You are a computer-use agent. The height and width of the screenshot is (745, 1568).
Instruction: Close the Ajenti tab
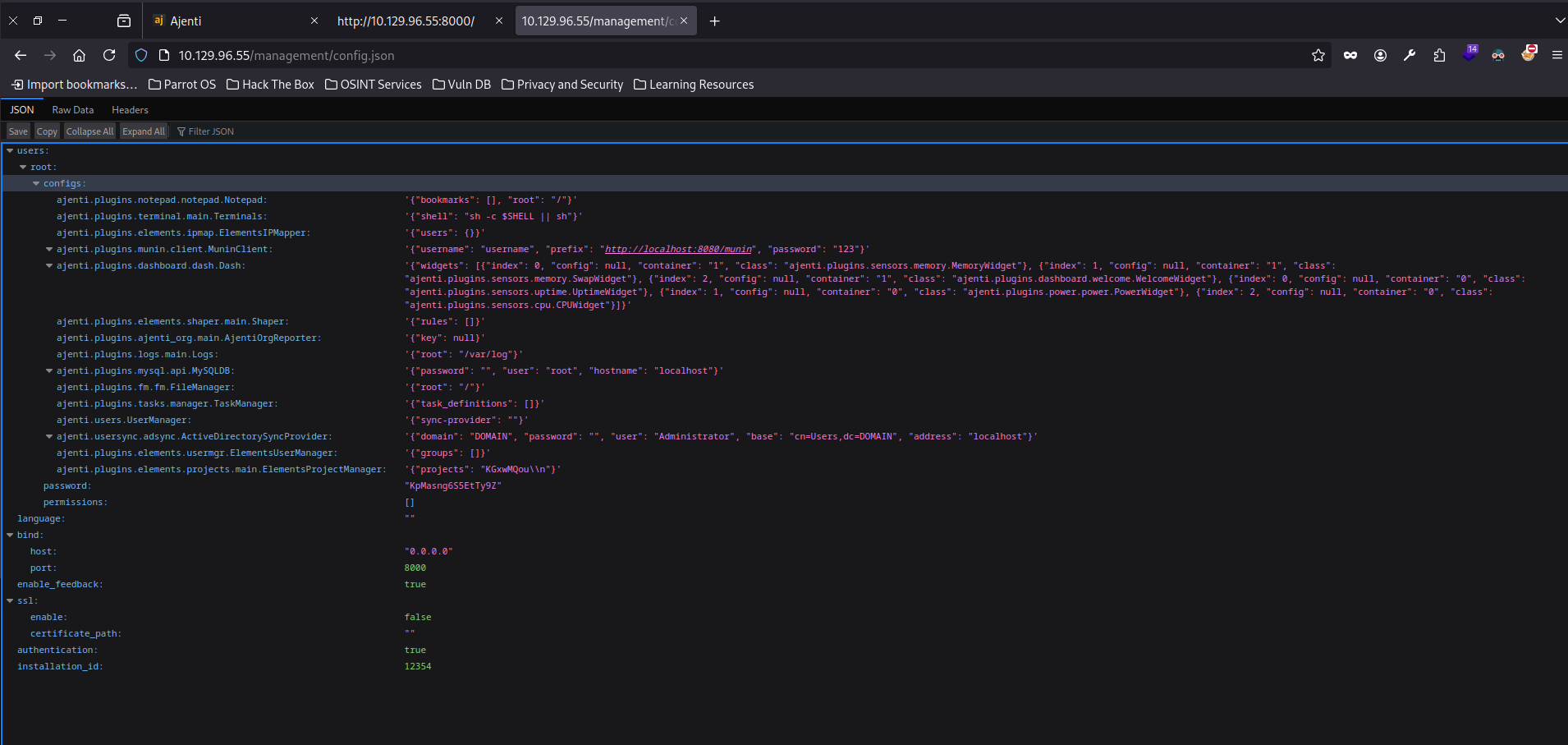[x=314, y=21]
